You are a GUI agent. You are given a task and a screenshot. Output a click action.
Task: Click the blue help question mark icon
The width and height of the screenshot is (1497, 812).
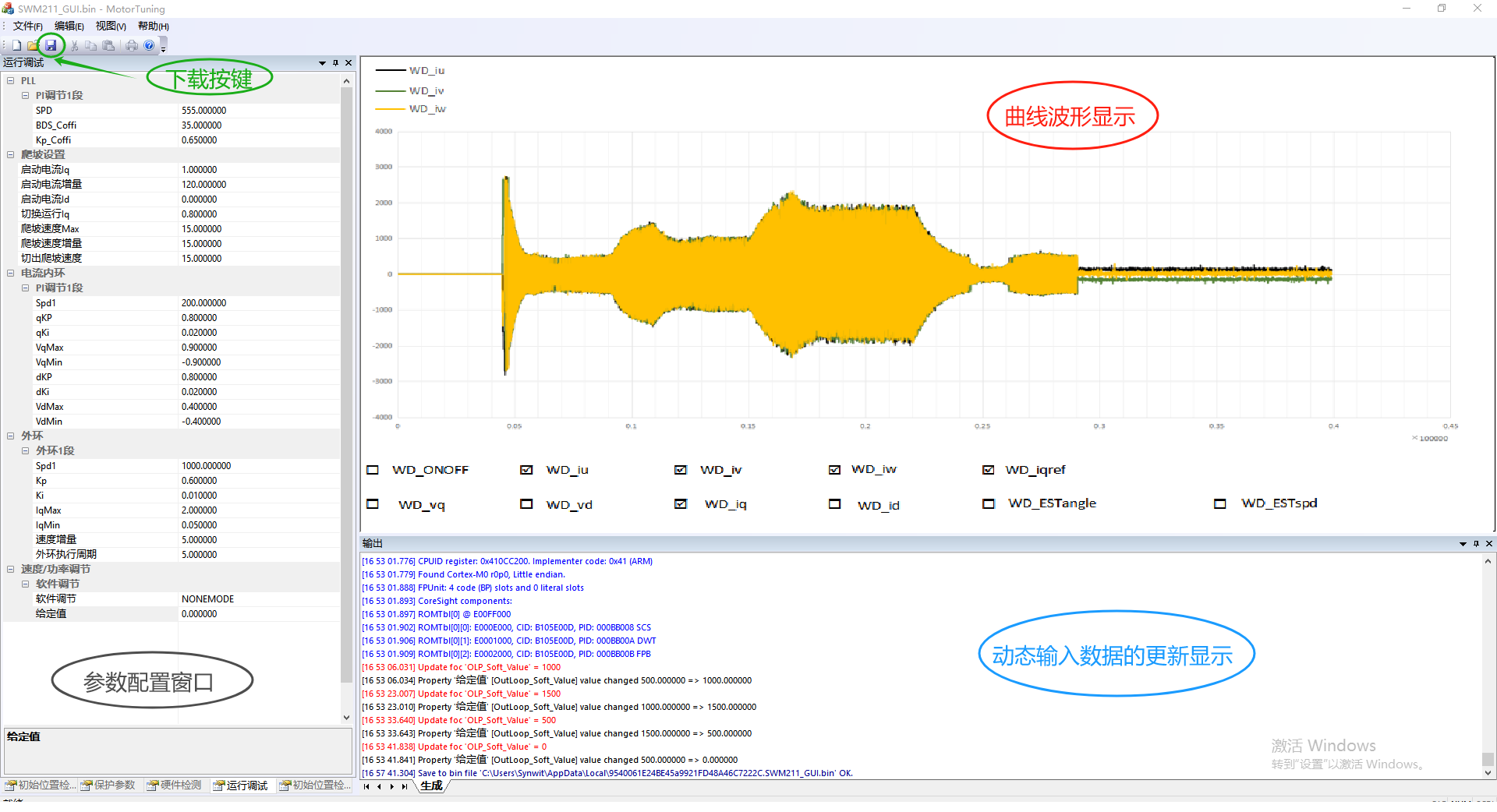[149, 45]
